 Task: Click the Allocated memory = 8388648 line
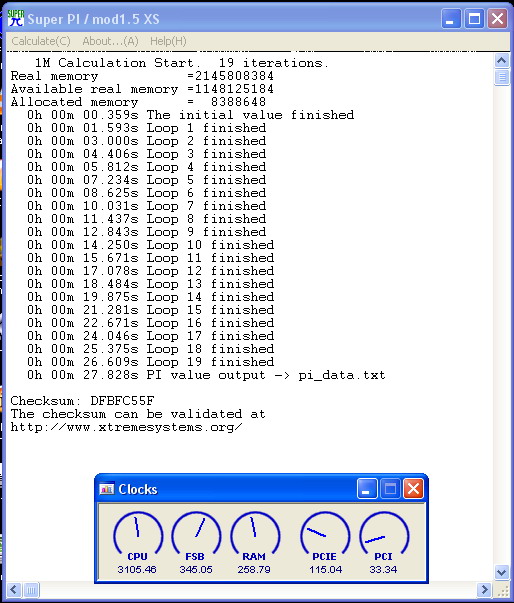pos(138,102)
